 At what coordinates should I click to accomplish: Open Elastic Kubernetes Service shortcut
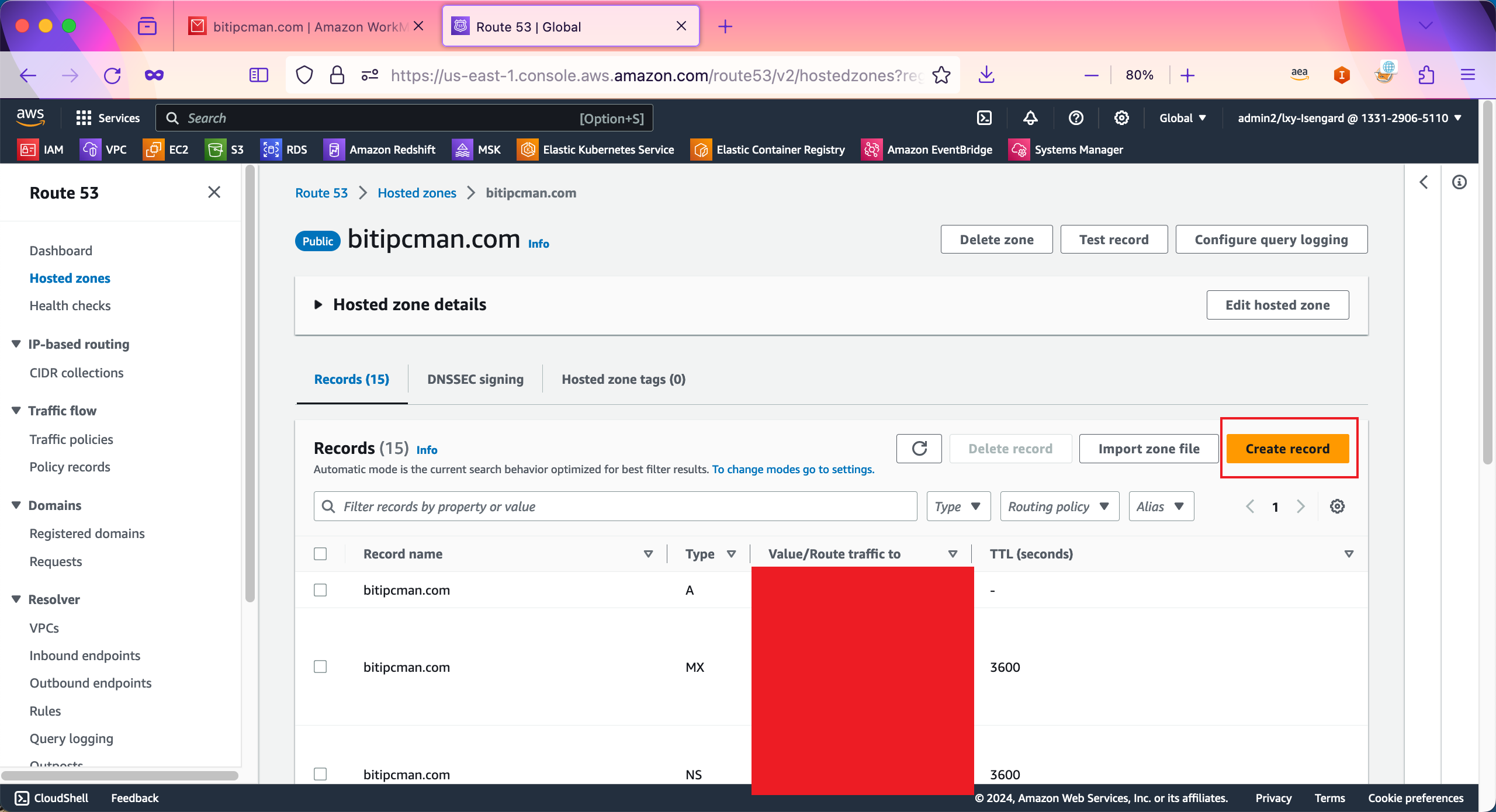pos(596,150)
